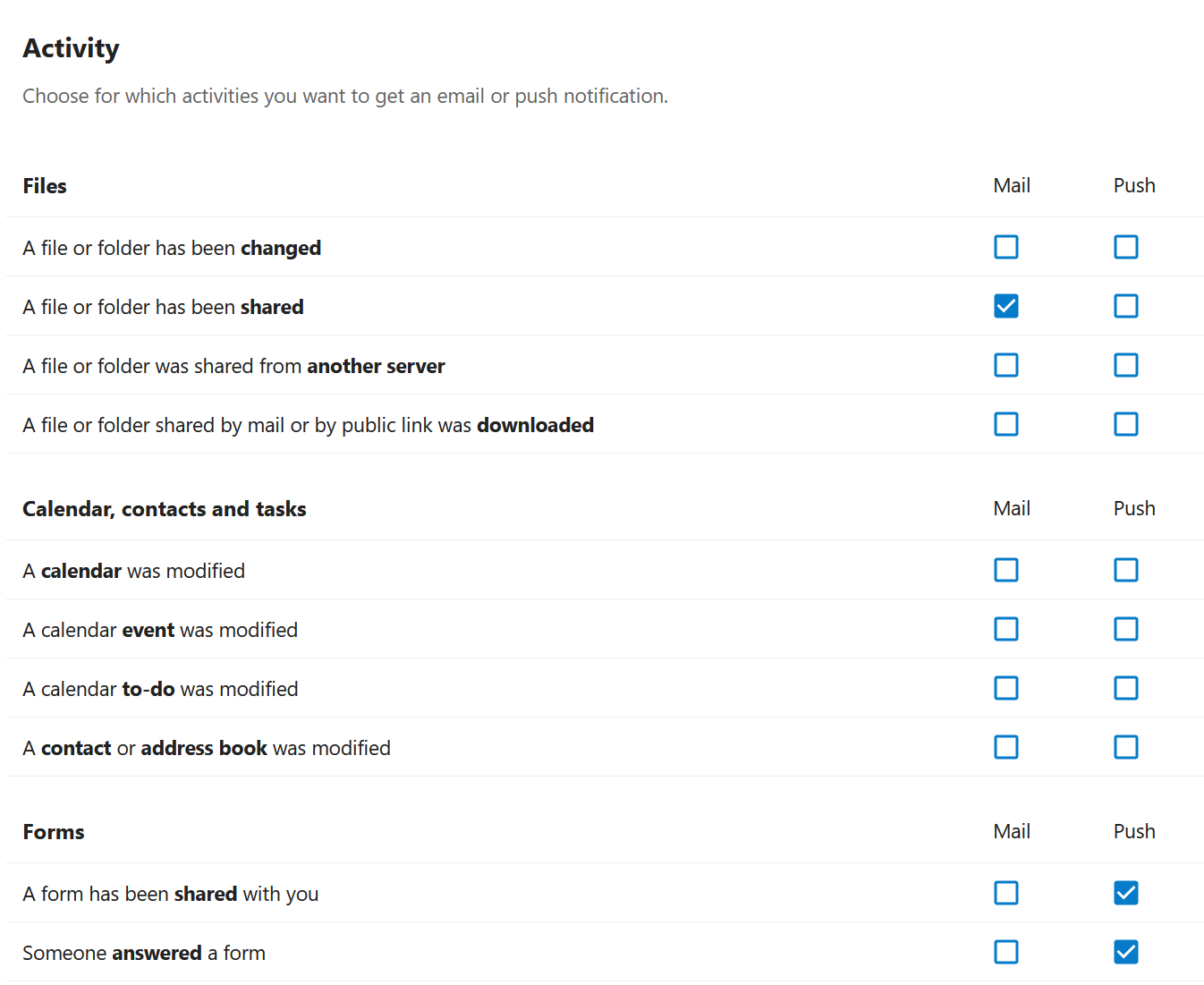Enable Mail for someone answered a form
Image resolution: width=1204 pixels, height=985 pixels.
[x=1006, y=952]
